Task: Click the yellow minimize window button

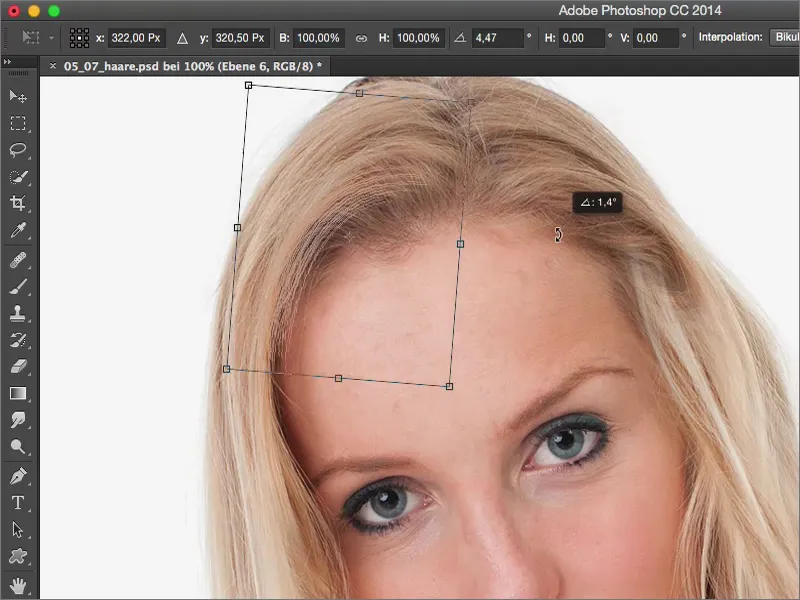Action: (x=34, y=11)
